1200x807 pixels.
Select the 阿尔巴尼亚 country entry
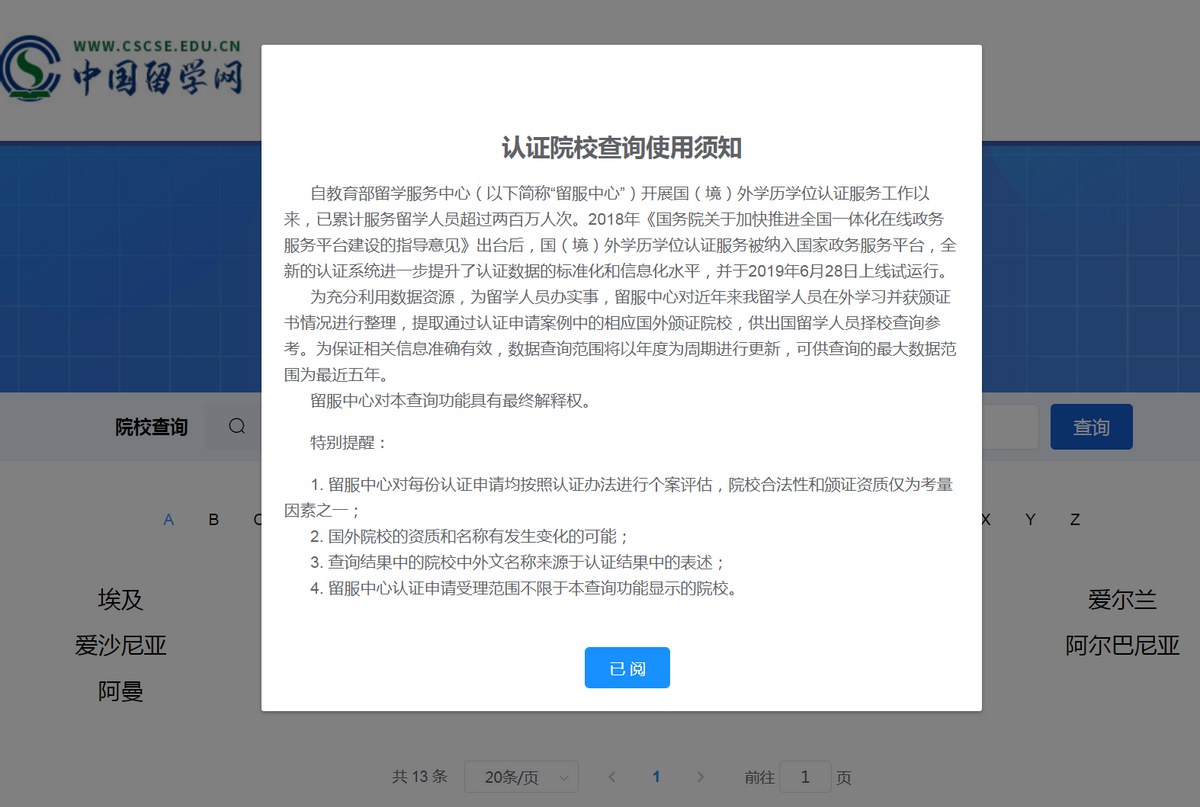click(x=1122, y=645)
